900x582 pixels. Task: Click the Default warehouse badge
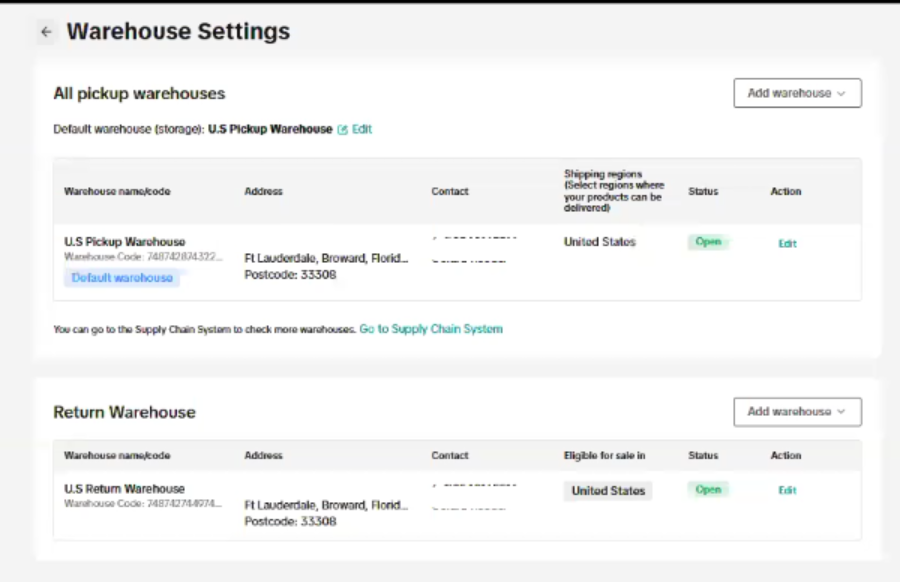coord(122,278)
